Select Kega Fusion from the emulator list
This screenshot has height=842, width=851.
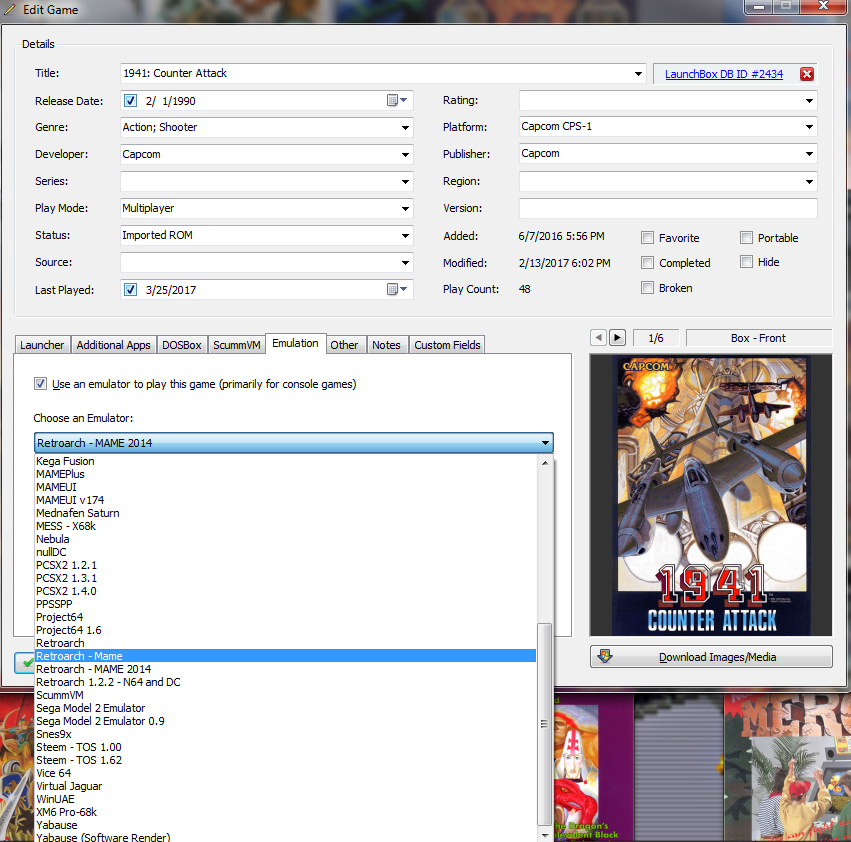pyautogui.click(x=285, y=461)
